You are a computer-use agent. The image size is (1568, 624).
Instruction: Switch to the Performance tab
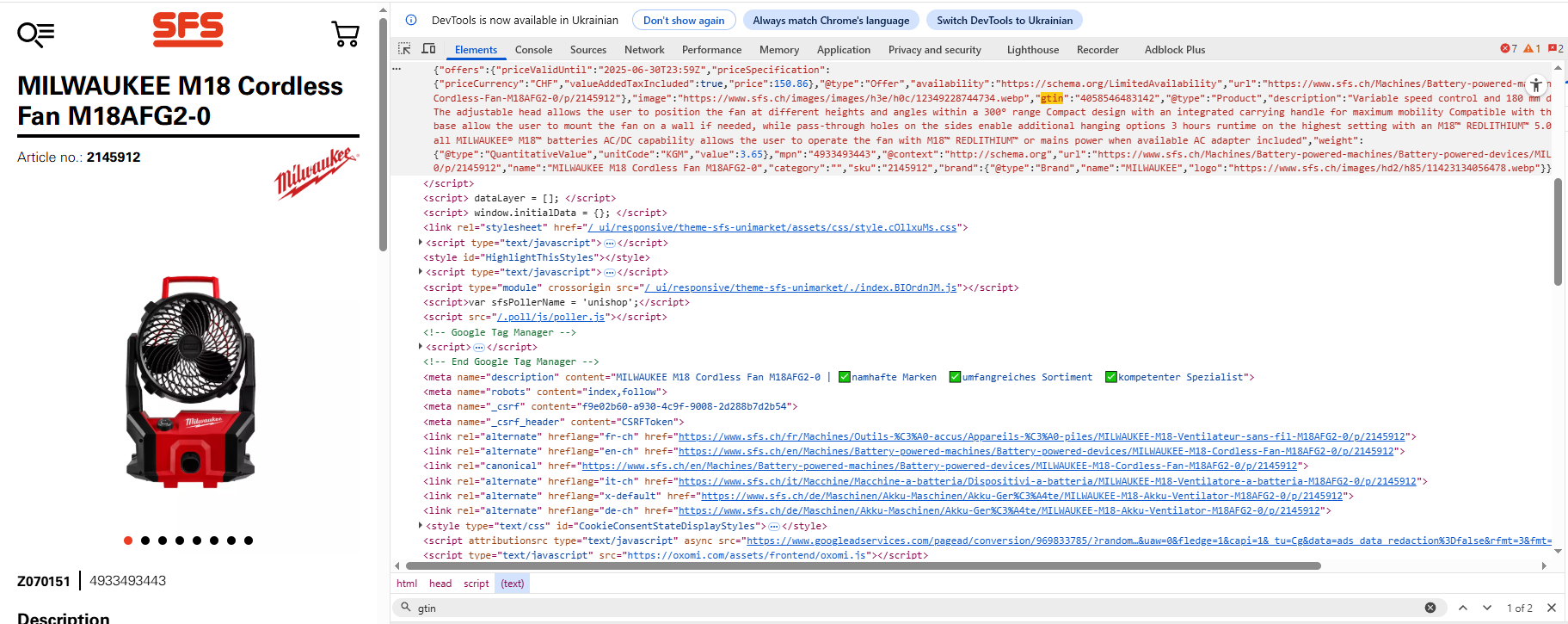point(711,50)
